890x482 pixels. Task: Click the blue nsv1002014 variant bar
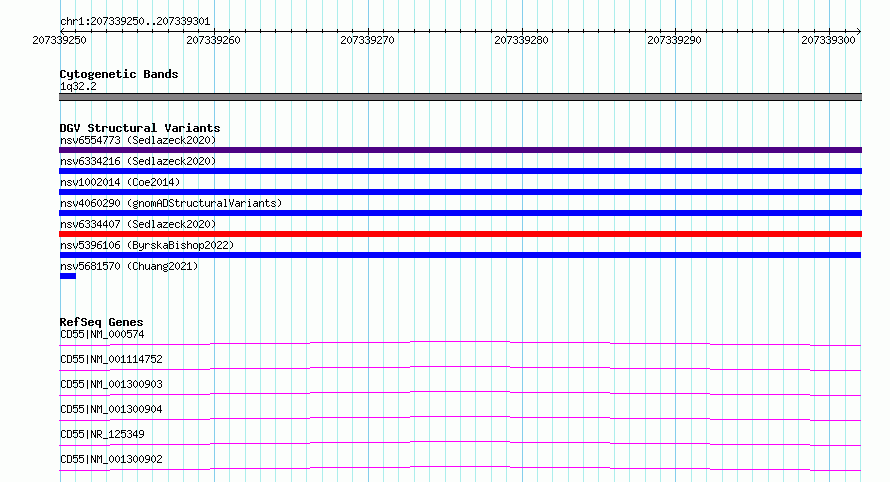460,192
